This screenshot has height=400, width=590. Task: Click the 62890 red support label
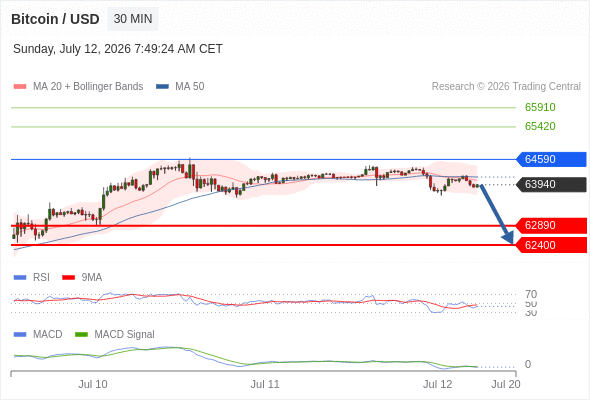tap(551, 225)
